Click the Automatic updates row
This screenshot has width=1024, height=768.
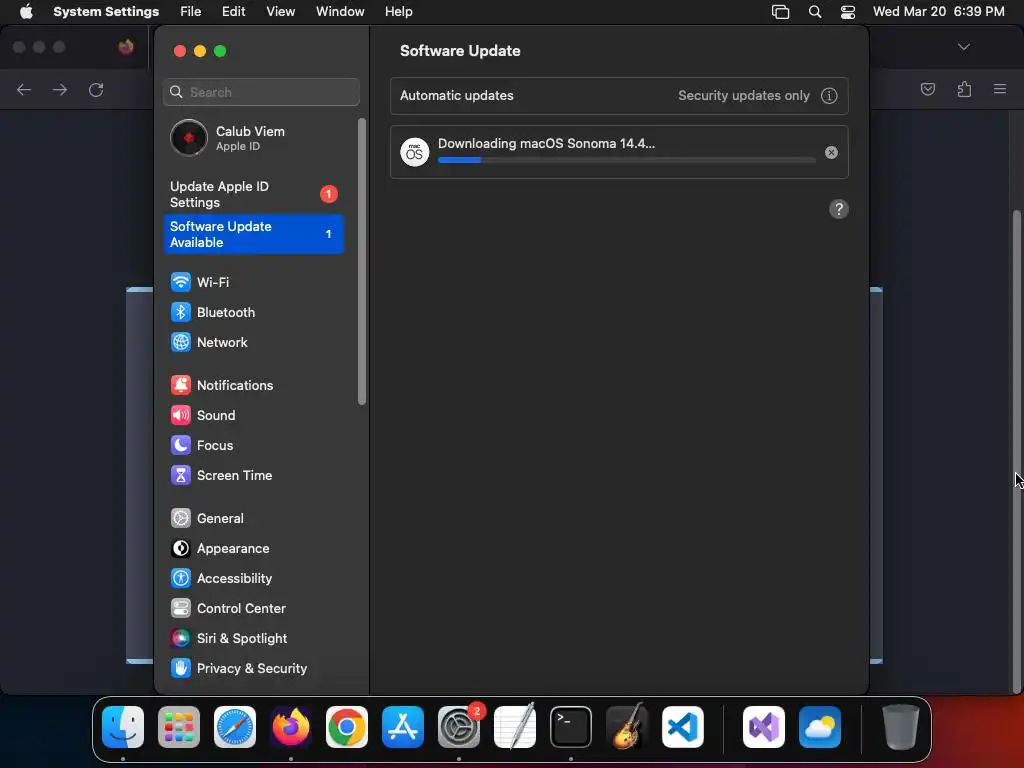coord(619,95)
